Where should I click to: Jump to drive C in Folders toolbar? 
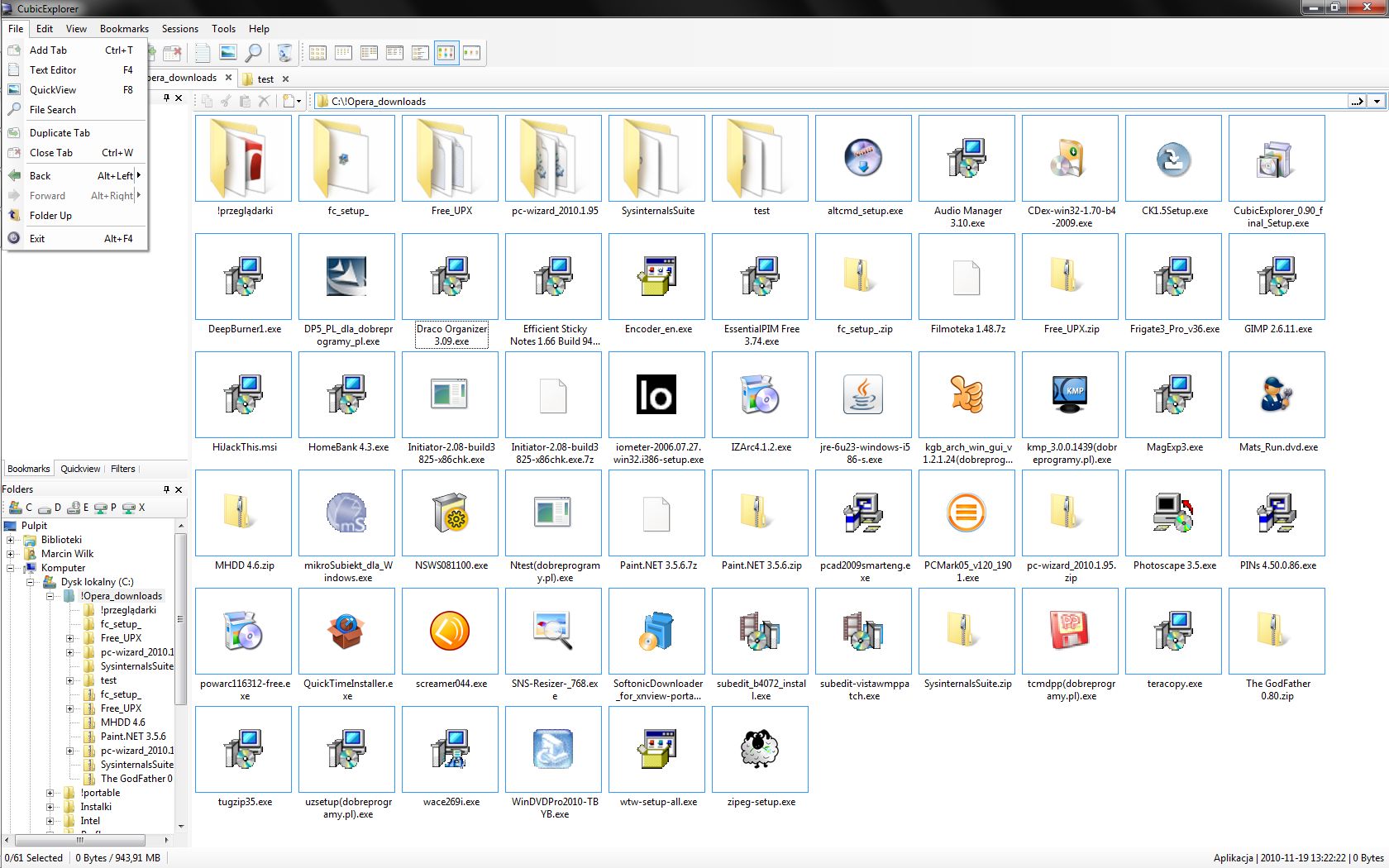pyautogui.click(x=21, y=508)
